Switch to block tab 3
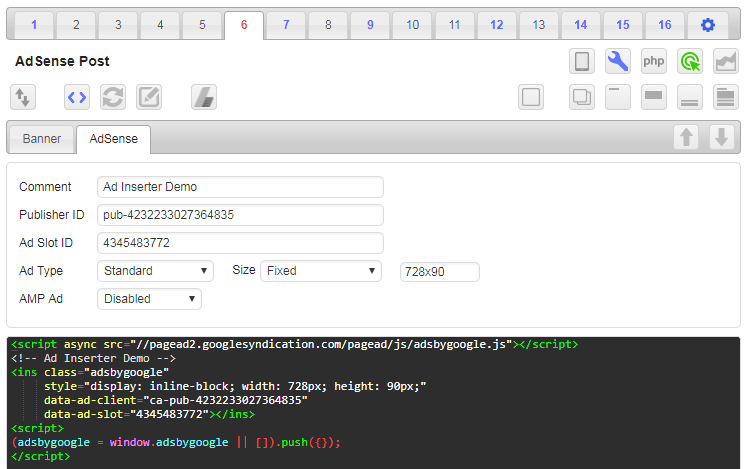The image size is (746, 469). point(118,25)
